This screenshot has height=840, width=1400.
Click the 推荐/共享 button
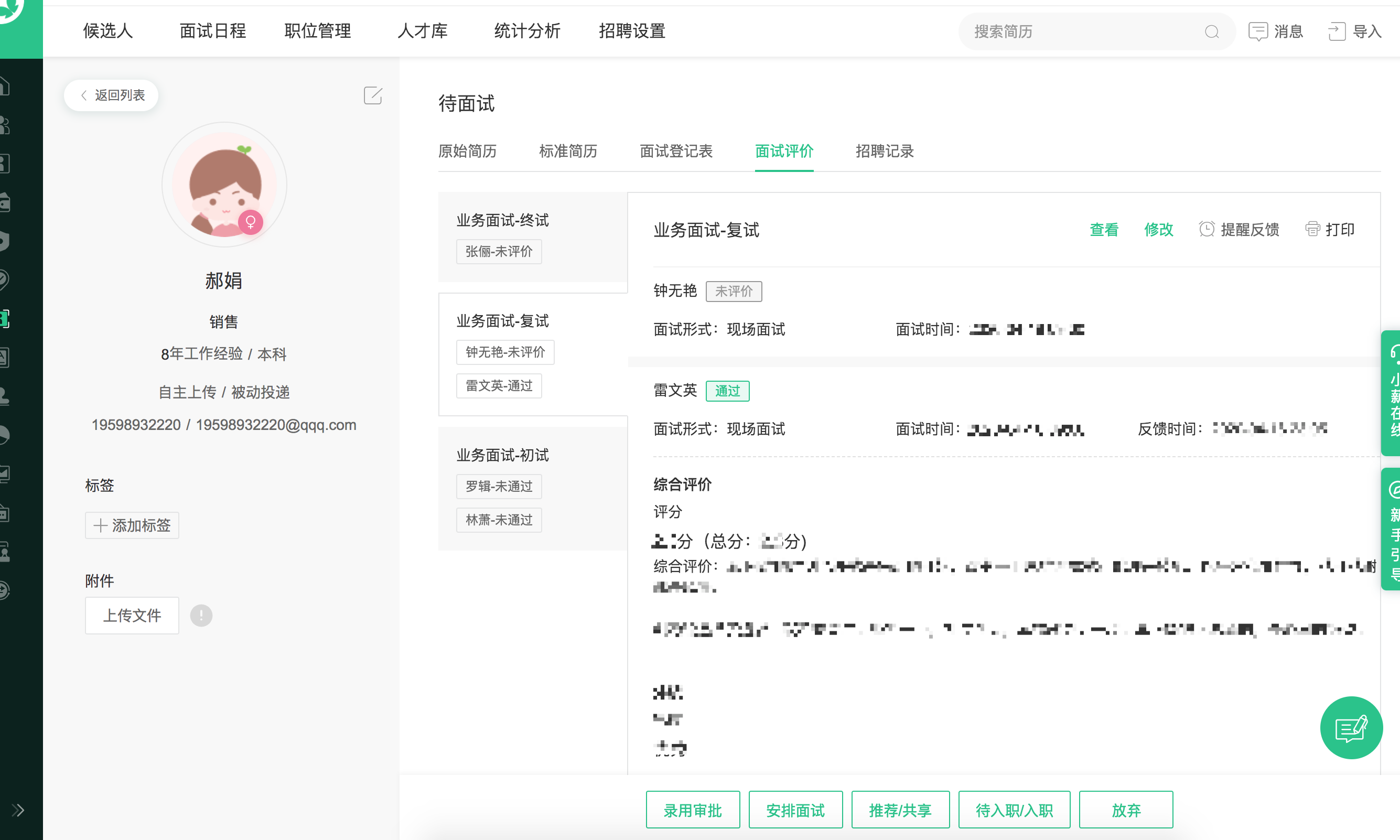900,810
